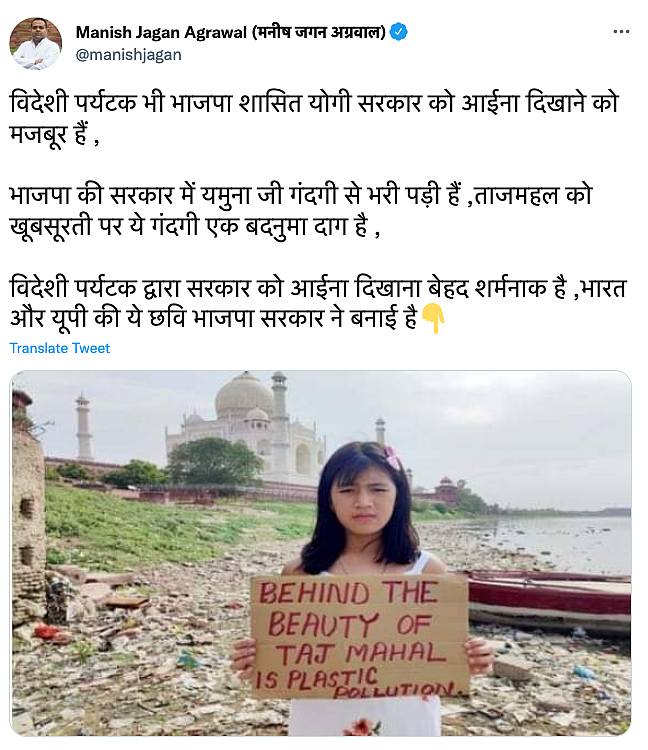Click the left minaret in the photo
This screenshot has height=750, width=648.
(83, 427)
